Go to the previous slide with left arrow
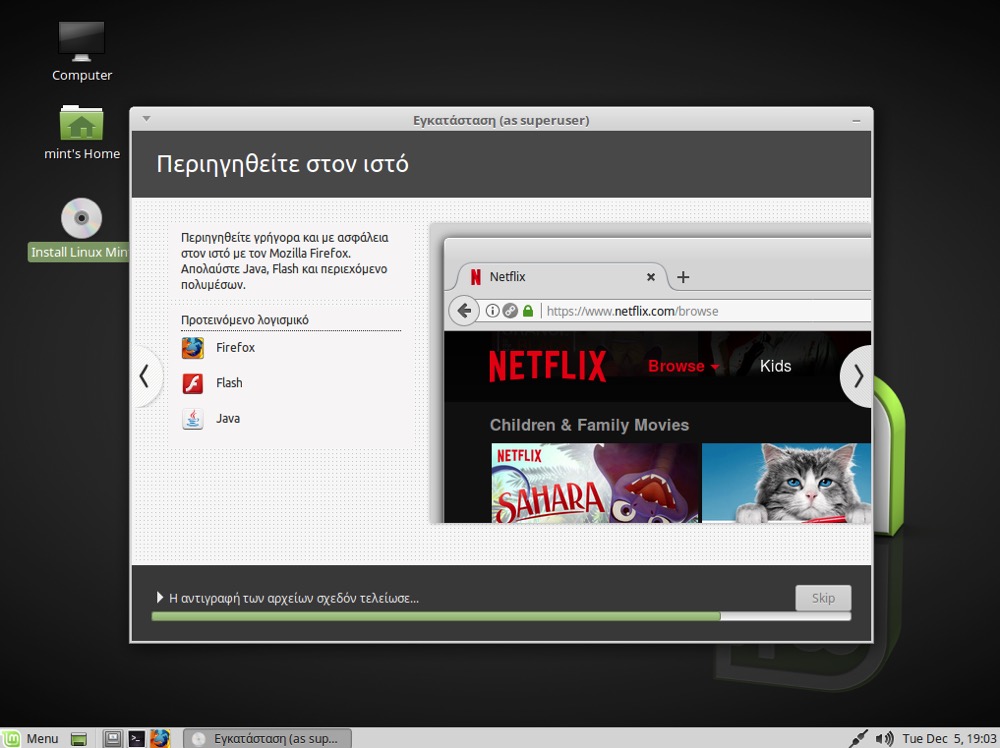The height and width of the screenshot is (748, 1000). tap(145, 376)
